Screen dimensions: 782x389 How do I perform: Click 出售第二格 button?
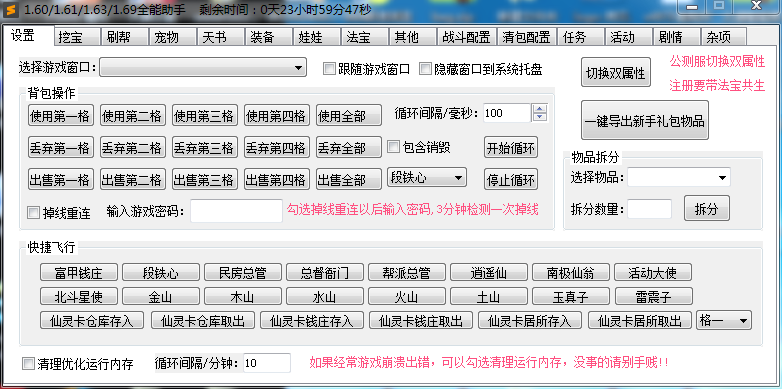pos(133,179)
